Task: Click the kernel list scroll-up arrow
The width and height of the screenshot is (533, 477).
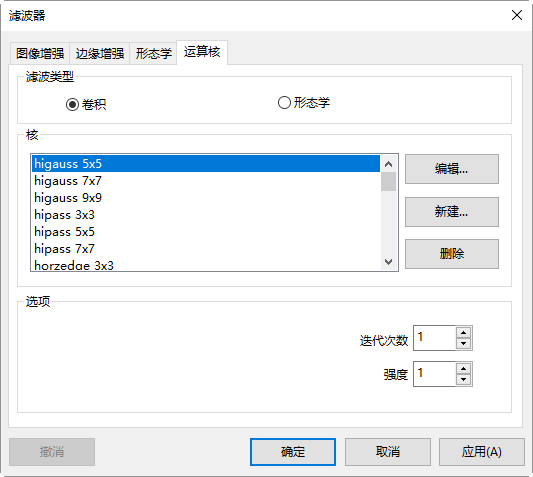Action: (389, 165)
